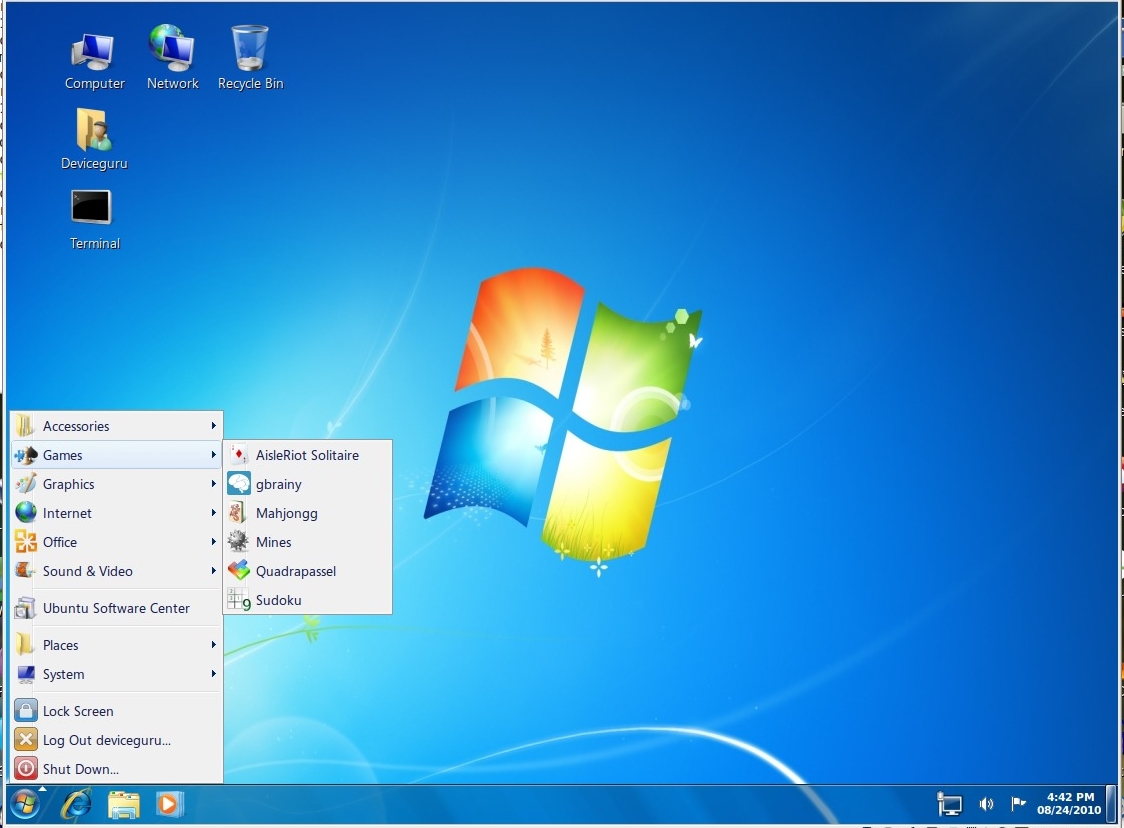
Task: Open the Sound & Video menu entry
Action: tap(116, 571)
